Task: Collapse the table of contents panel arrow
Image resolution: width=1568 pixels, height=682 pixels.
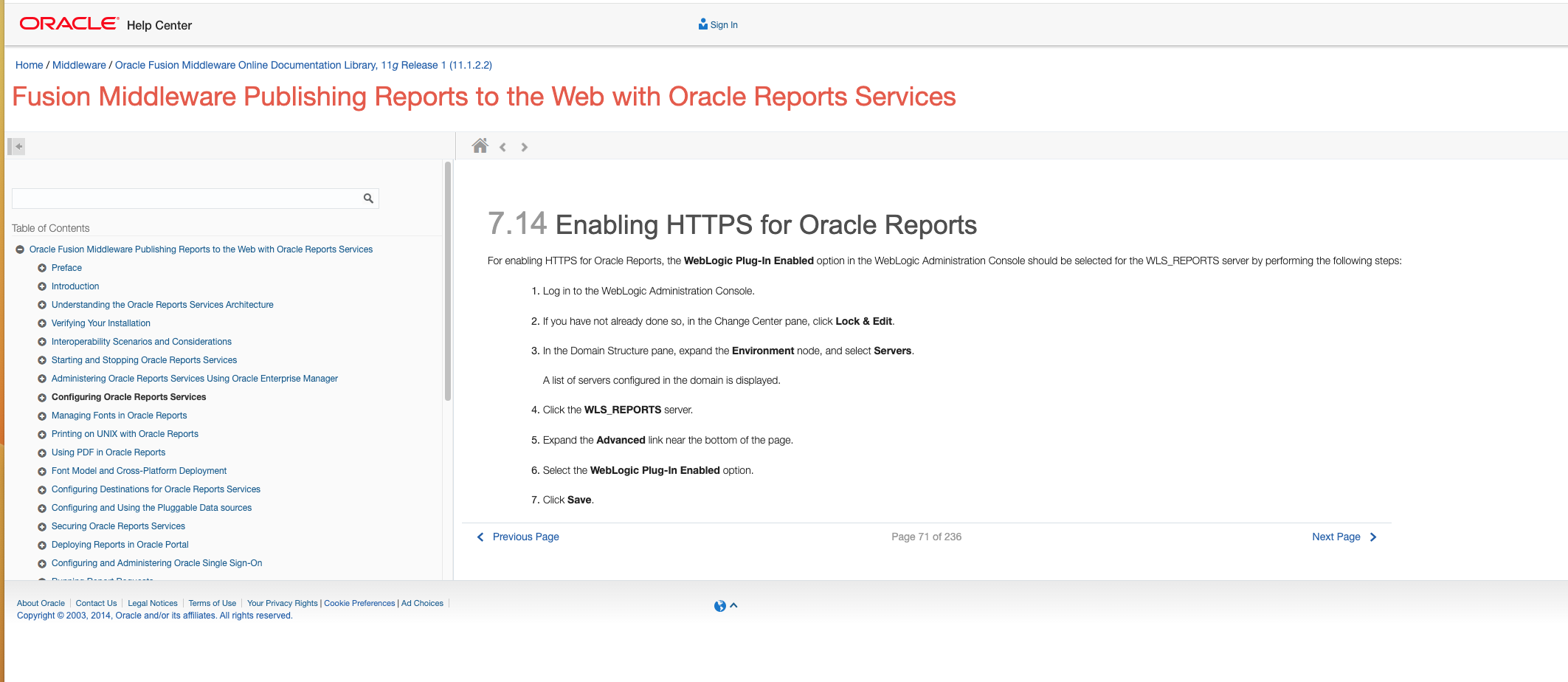Action: (x=18, y=146)
